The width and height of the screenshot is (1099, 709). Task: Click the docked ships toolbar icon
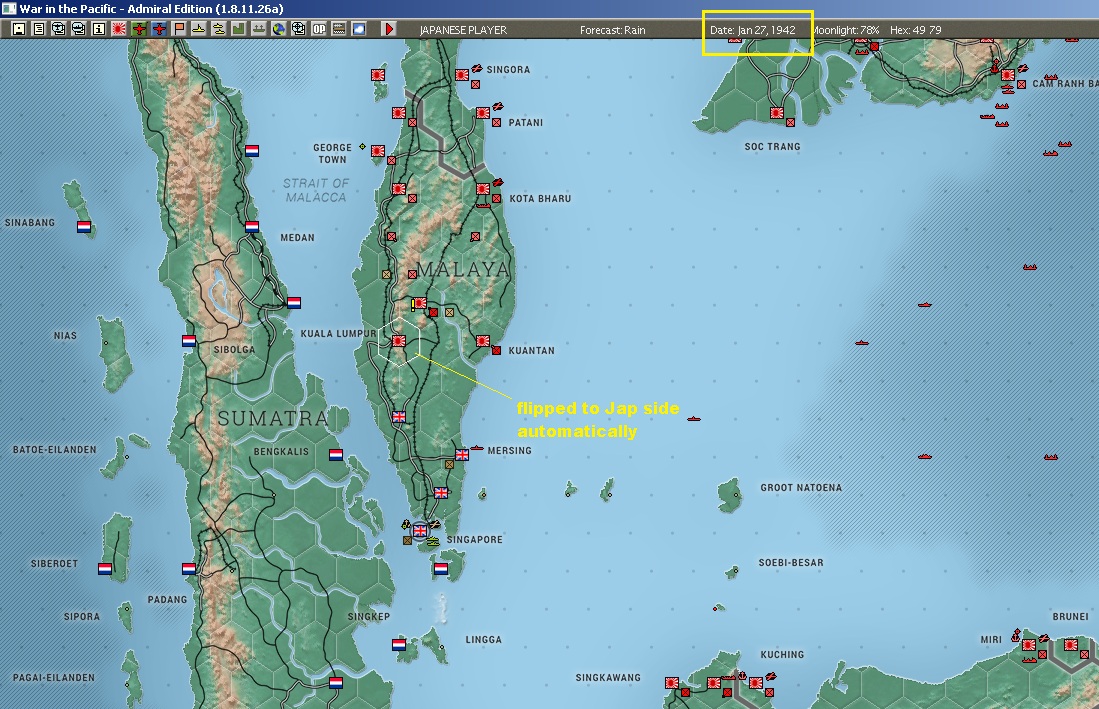coord(259,29)
